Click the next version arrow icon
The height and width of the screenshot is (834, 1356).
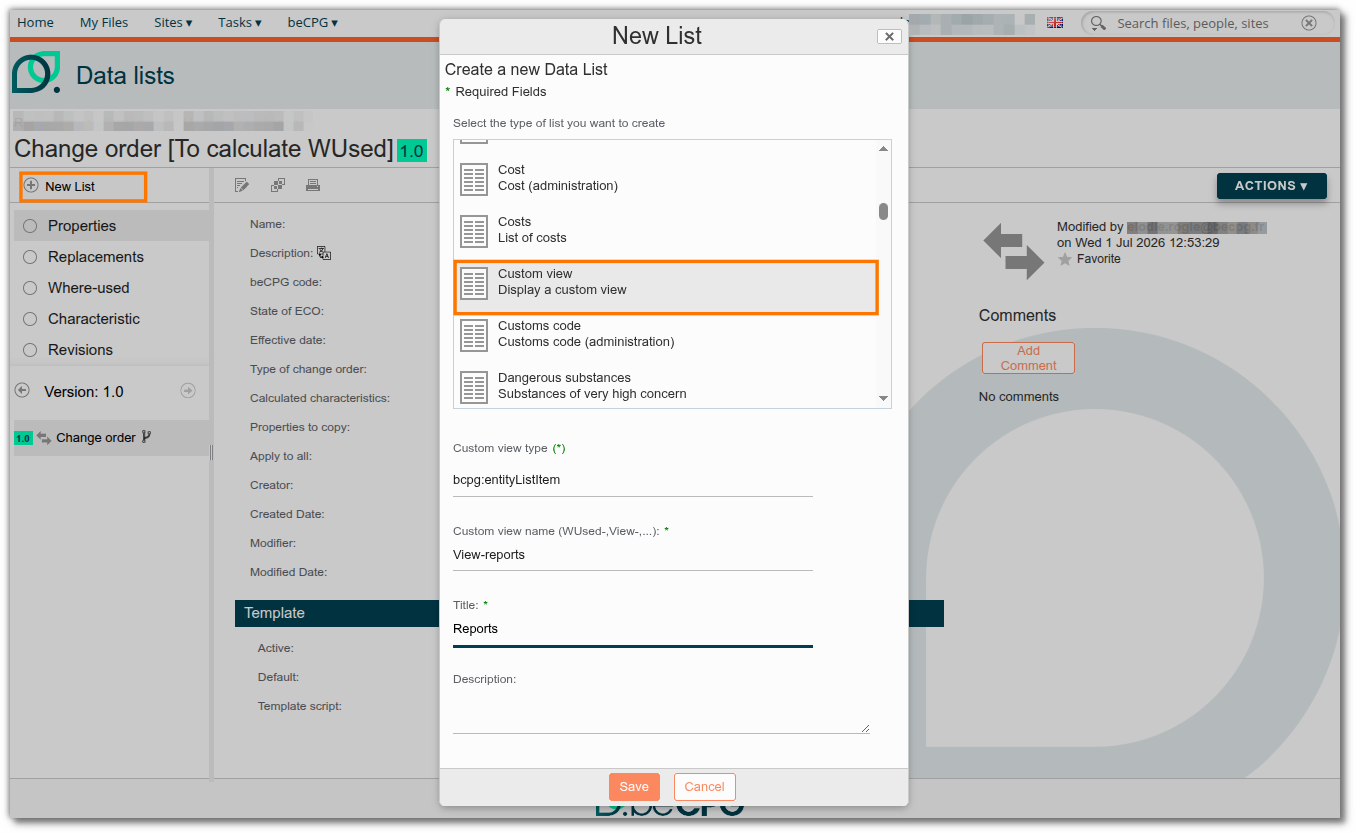click(188, 390)
